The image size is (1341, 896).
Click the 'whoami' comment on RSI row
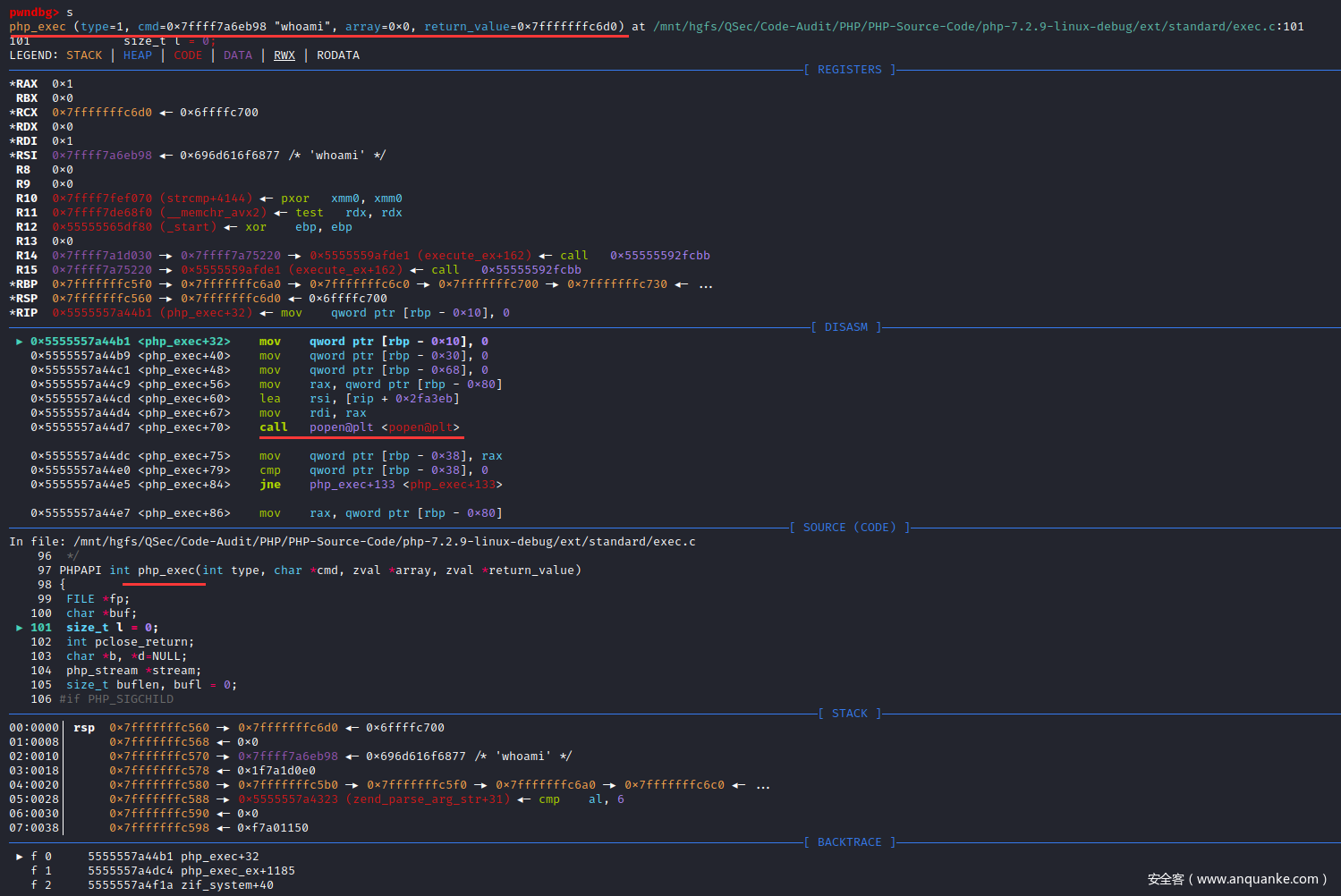[x=338, y=156]
